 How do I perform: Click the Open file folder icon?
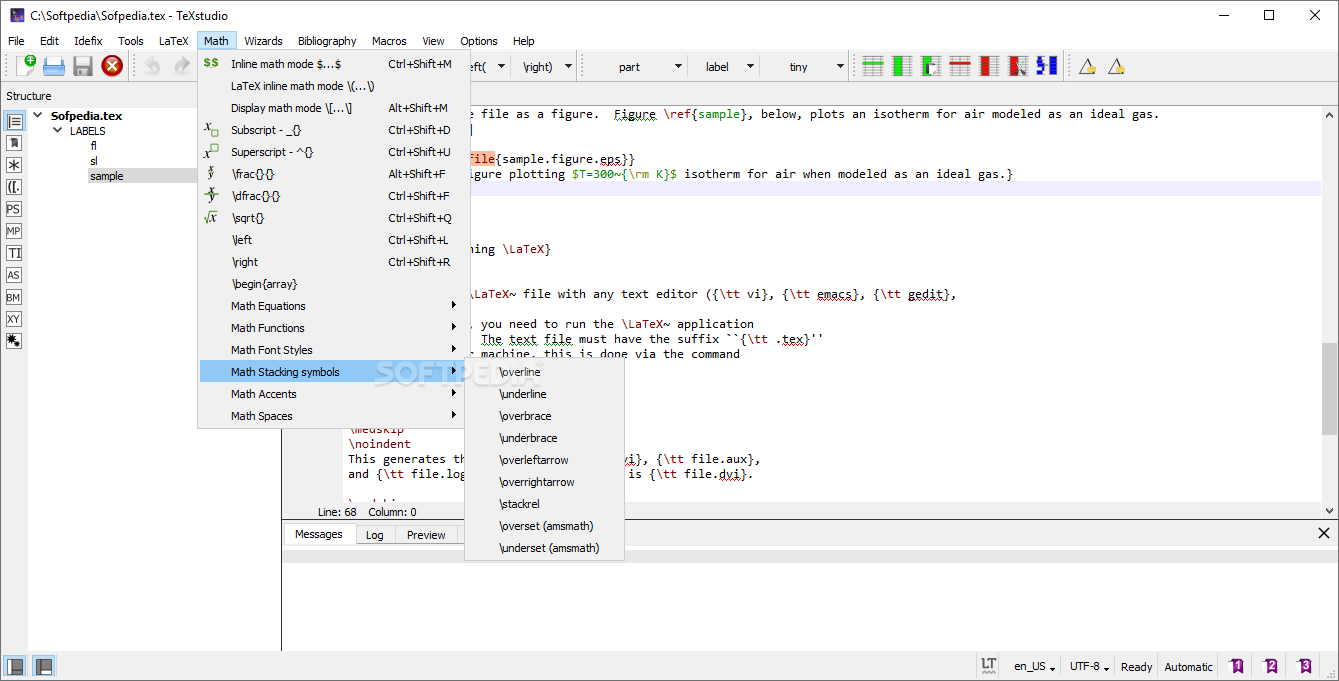point(54,66)
